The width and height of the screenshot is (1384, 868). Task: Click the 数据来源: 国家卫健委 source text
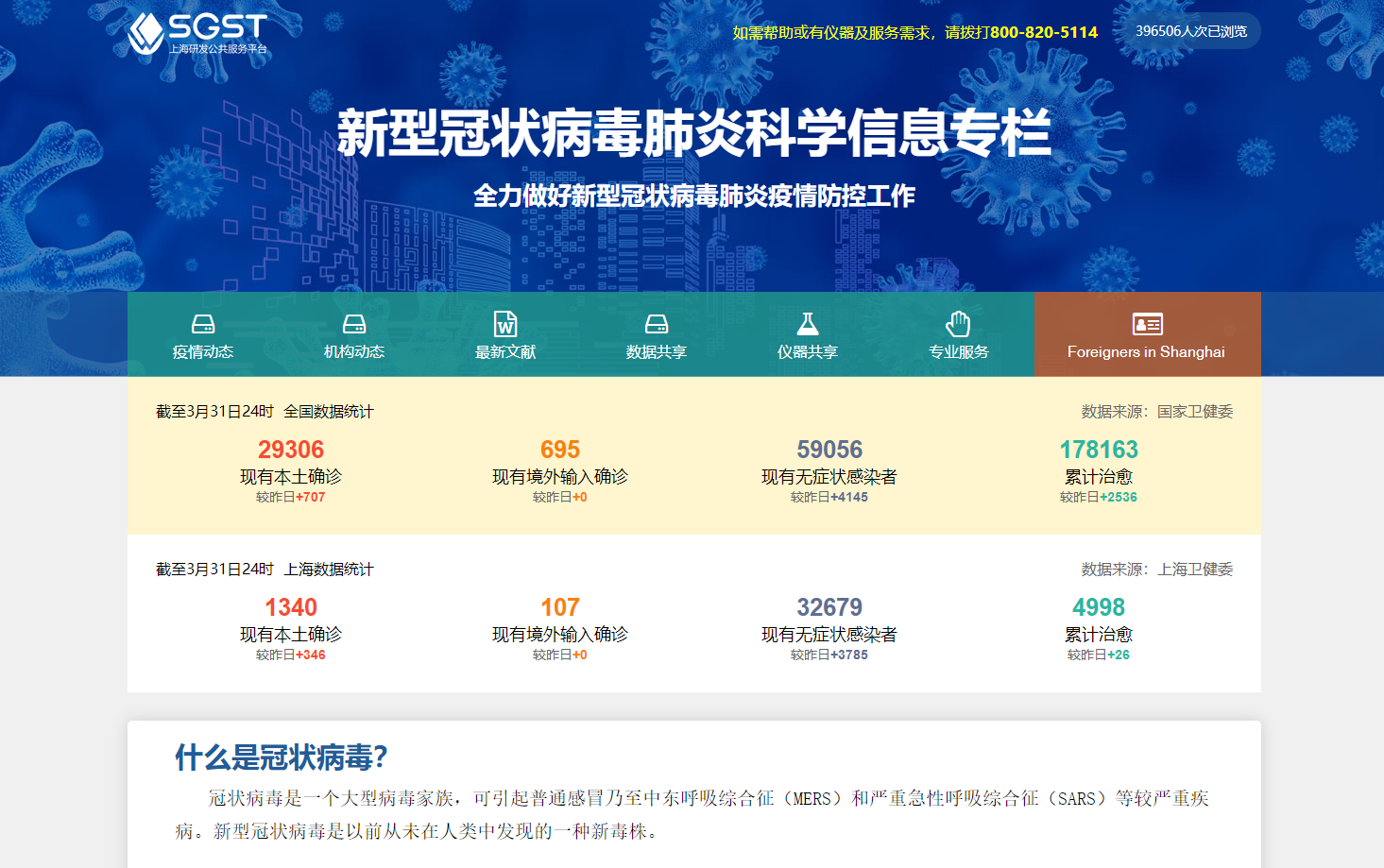[x=1156, y=412]
